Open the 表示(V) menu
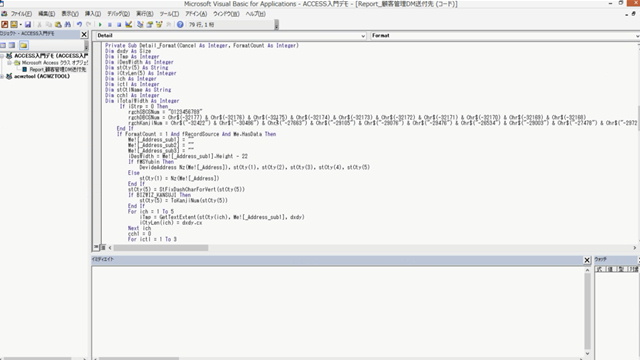This screenshot has height=360, width=640. [x=70, y=14]
